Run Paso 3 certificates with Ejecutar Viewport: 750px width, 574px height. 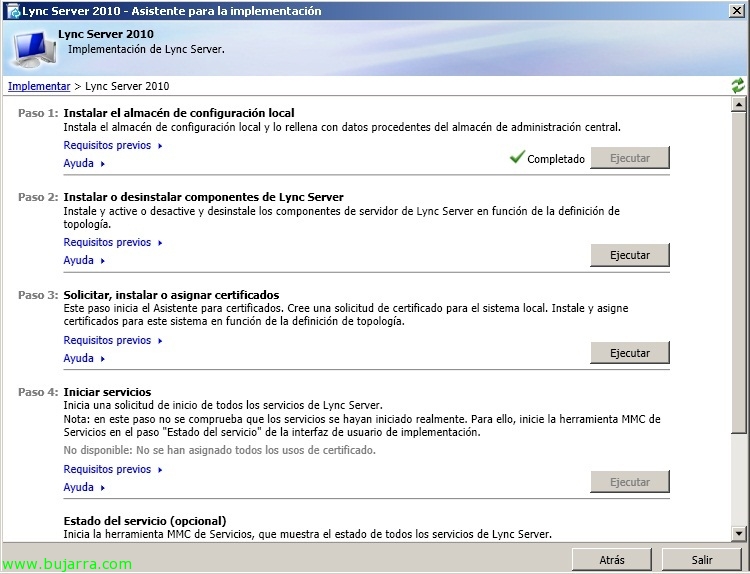pos(629,353)
